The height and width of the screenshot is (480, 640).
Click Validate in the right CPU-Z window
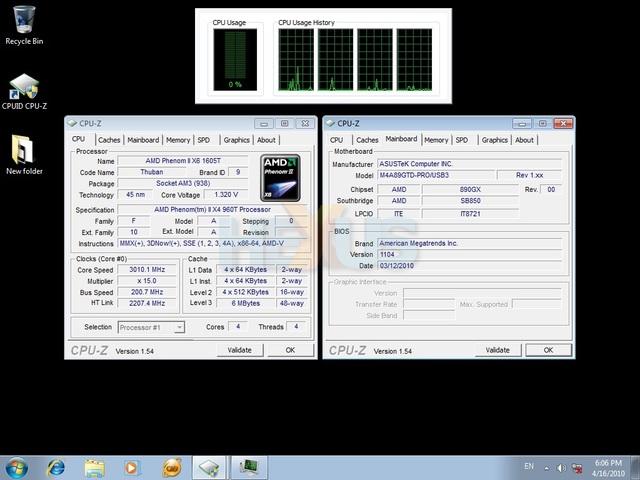pos(498,350)
